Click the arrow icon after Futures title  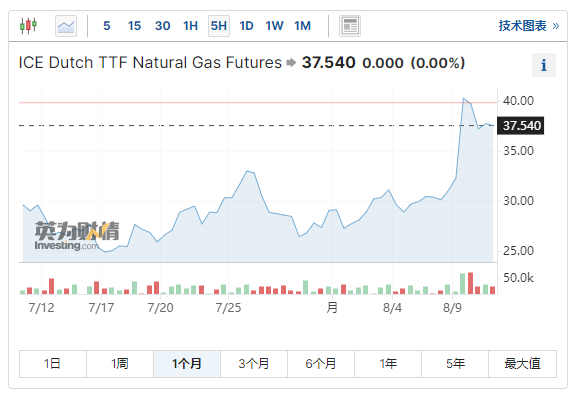[291, 63]
